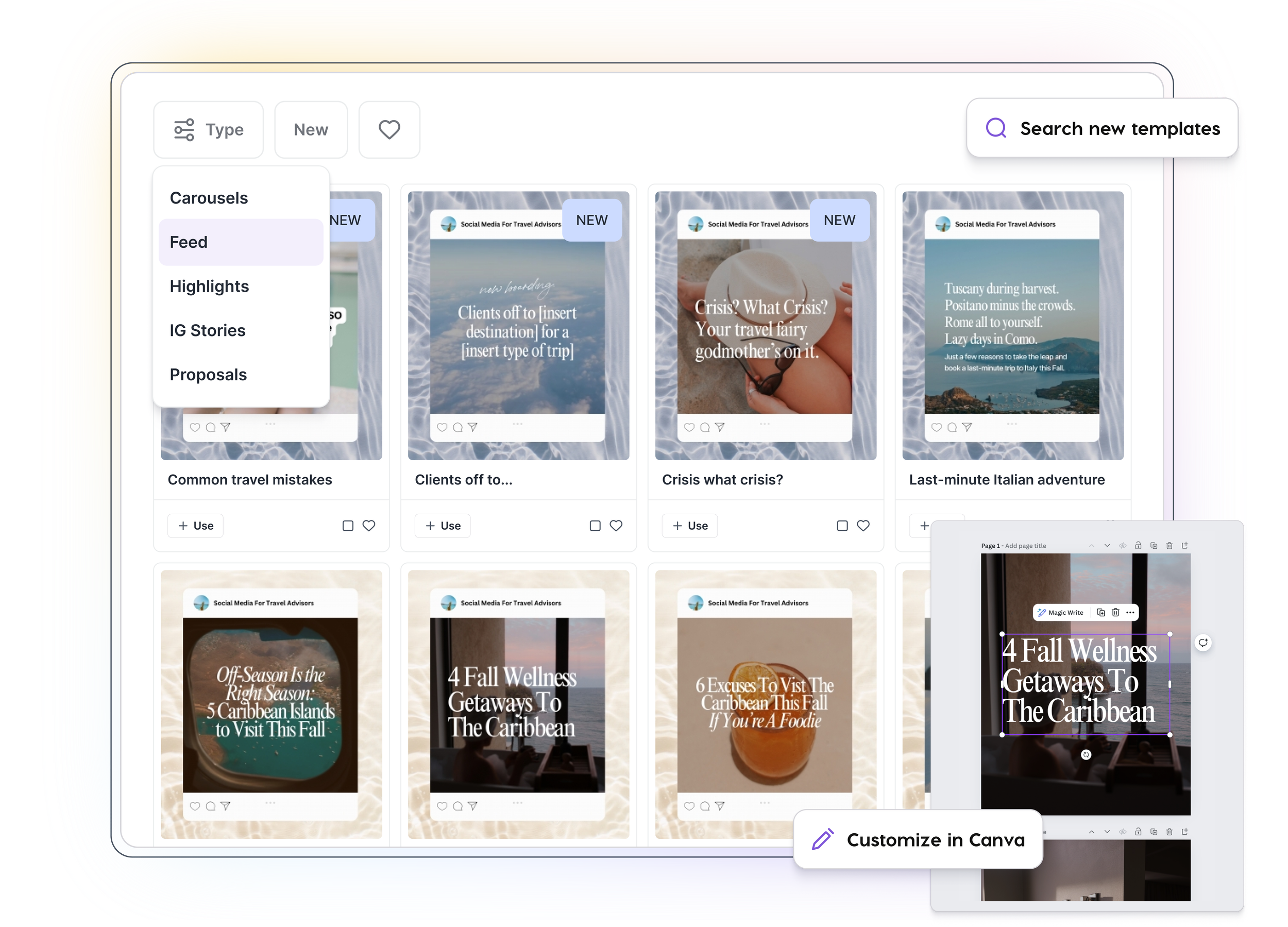
Task: Delete the selected text via floating toolbar trash
Action: (x=1115, y=612)
